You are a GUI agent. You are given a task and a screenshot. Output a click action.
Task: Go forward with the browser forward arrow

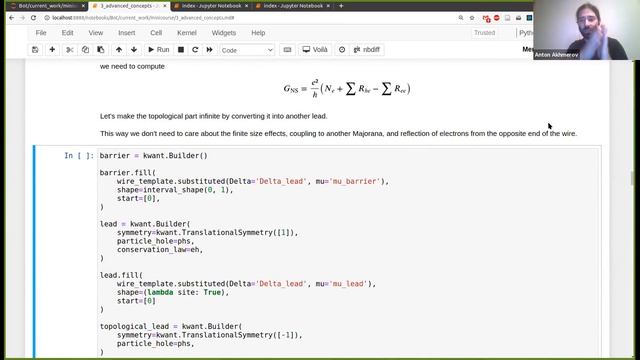pos(22,18)
